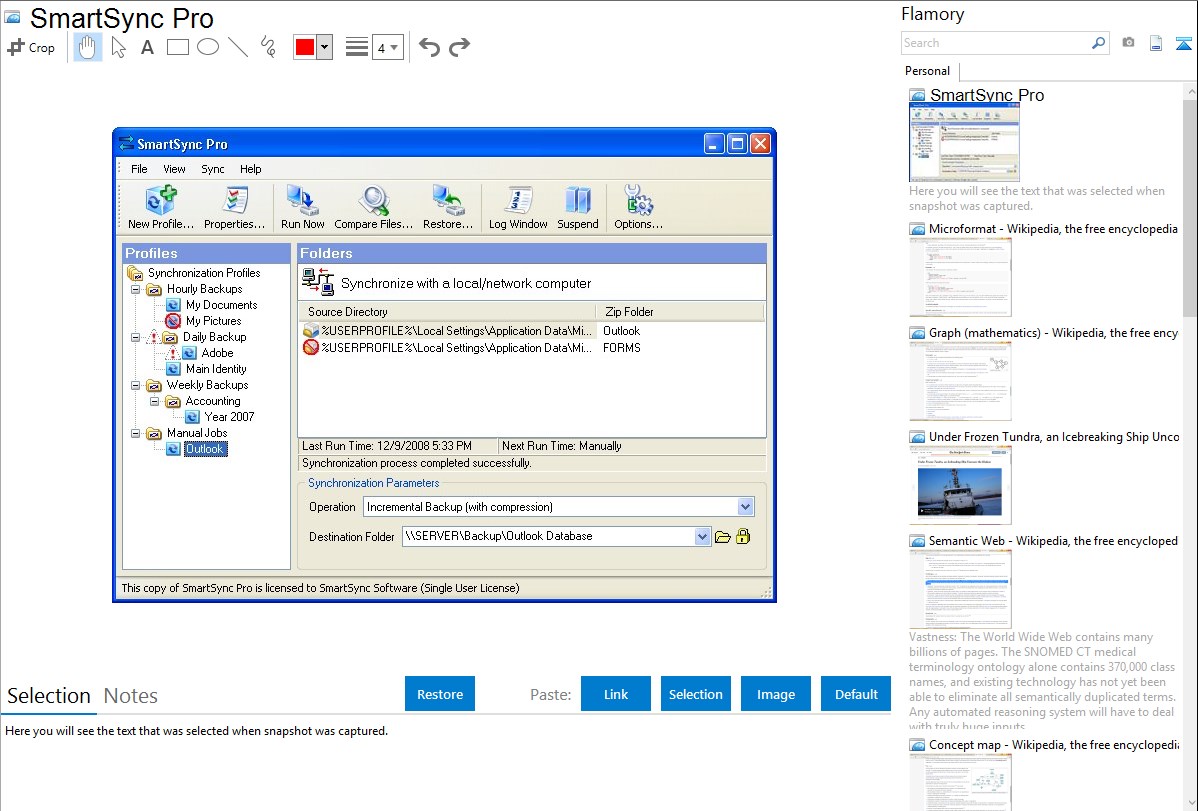Viewport: 1198px width, 811px height.
Task: Click the Restore toolbar icon in SmartSync
Action: [448, 207]
